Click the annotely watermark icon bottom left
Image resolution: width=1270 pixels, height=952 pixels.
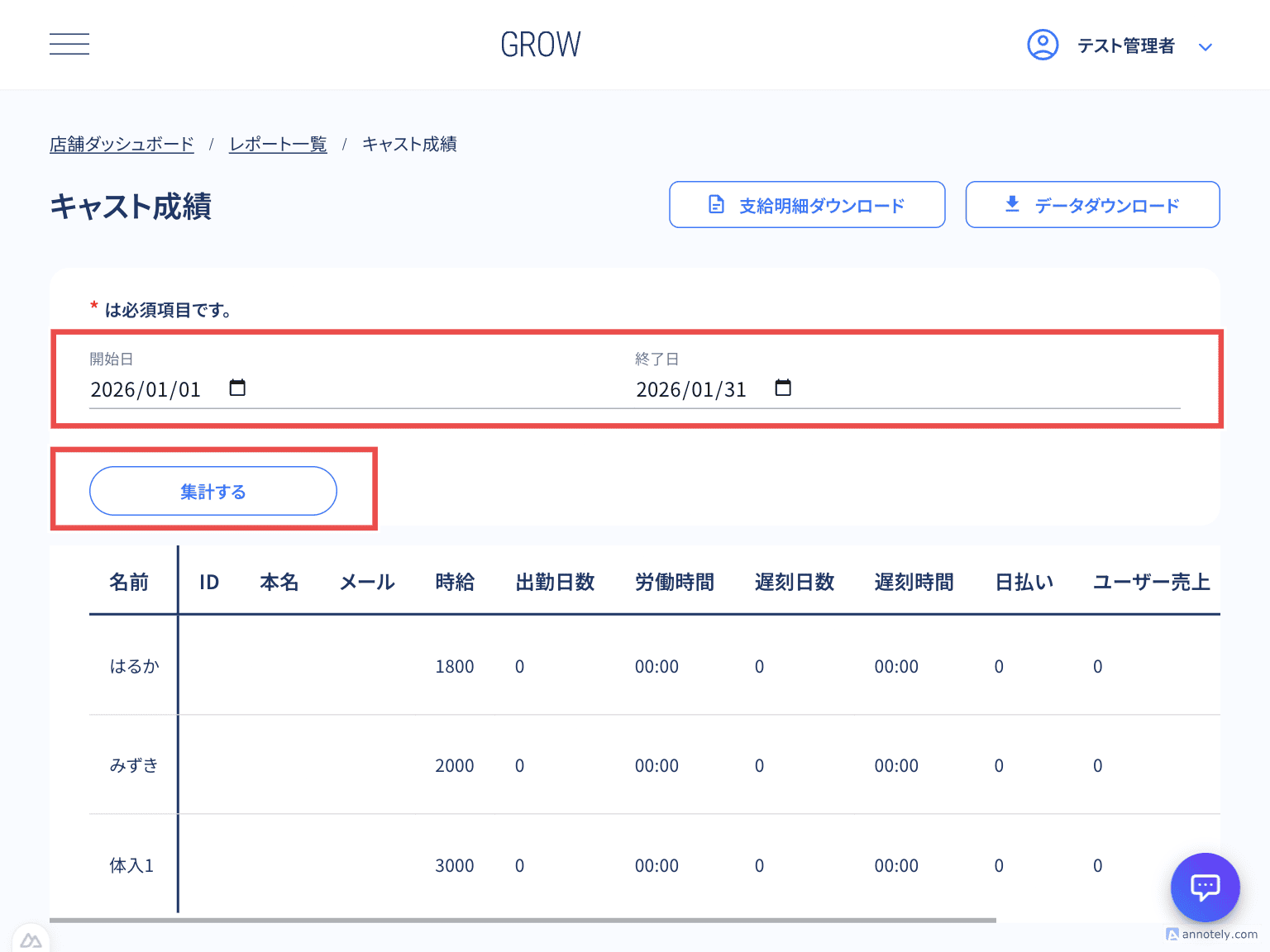click(x=31, y=939)
